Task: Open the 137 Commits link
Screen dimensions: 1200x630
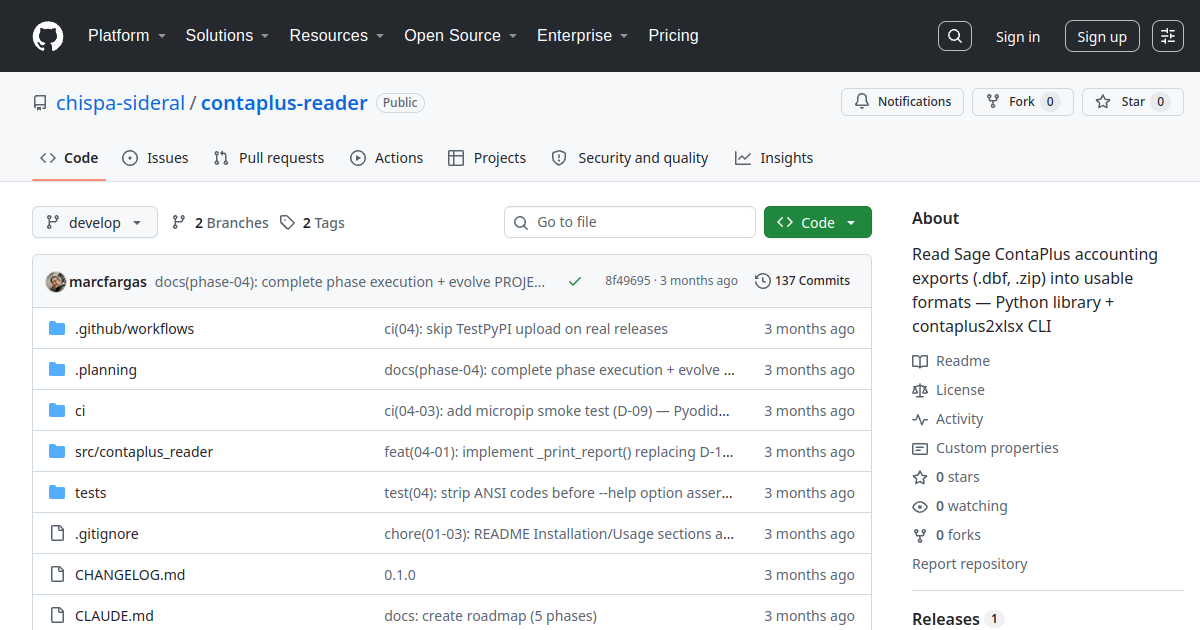Action: pos(802,281)
